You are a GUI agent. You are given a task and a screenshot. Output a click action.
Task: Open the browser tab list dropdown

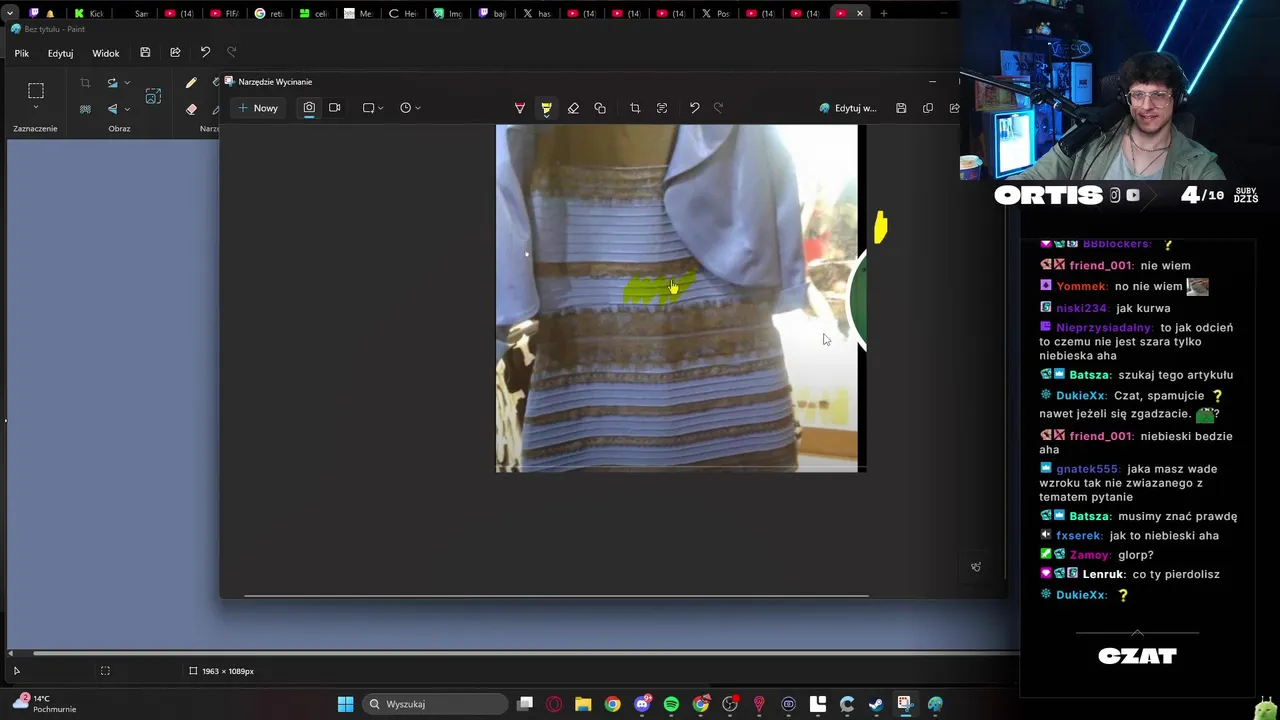click(11, 13)
